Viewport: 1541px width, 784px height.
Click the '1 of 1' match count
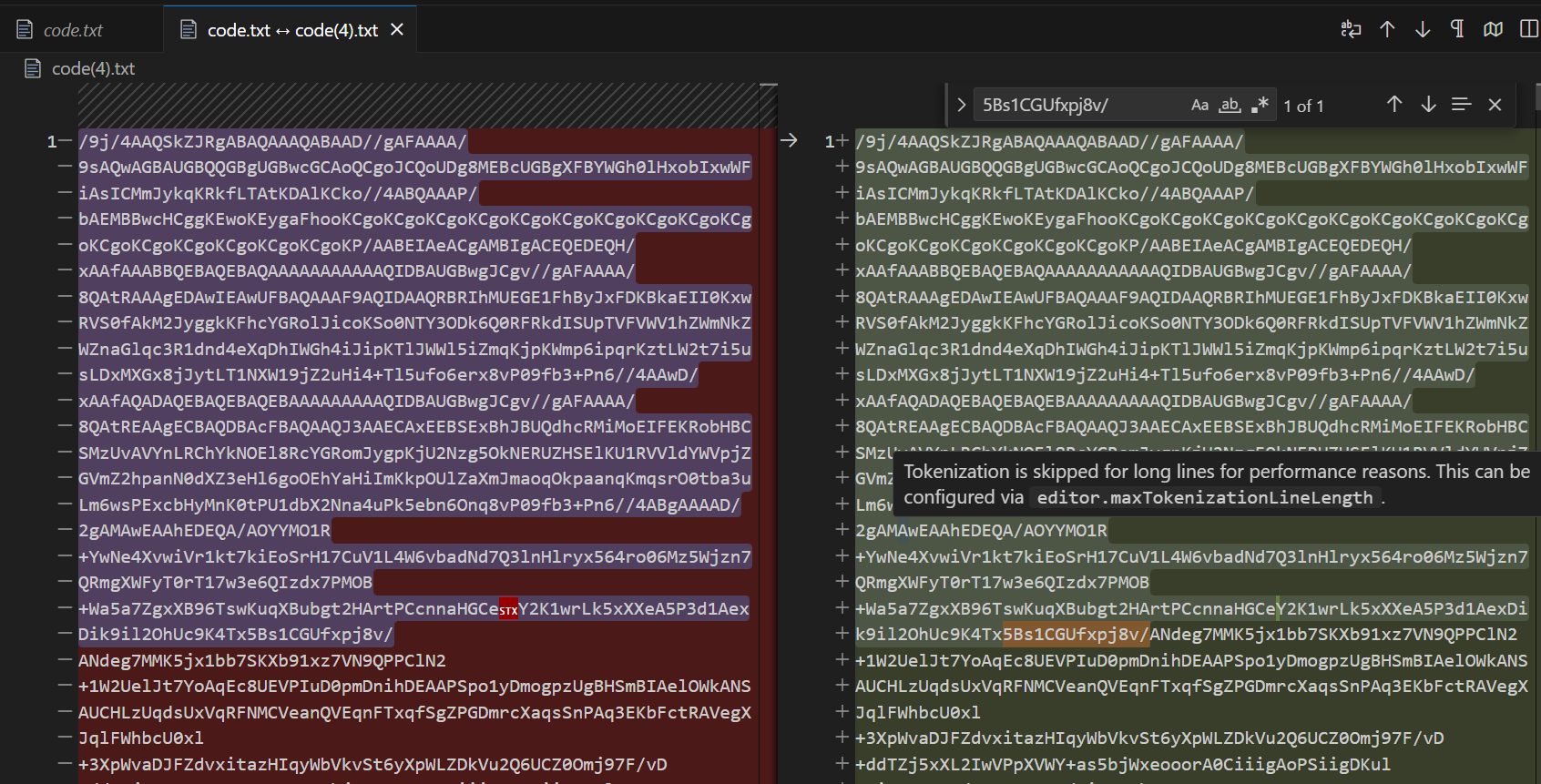pos(1303,106)
